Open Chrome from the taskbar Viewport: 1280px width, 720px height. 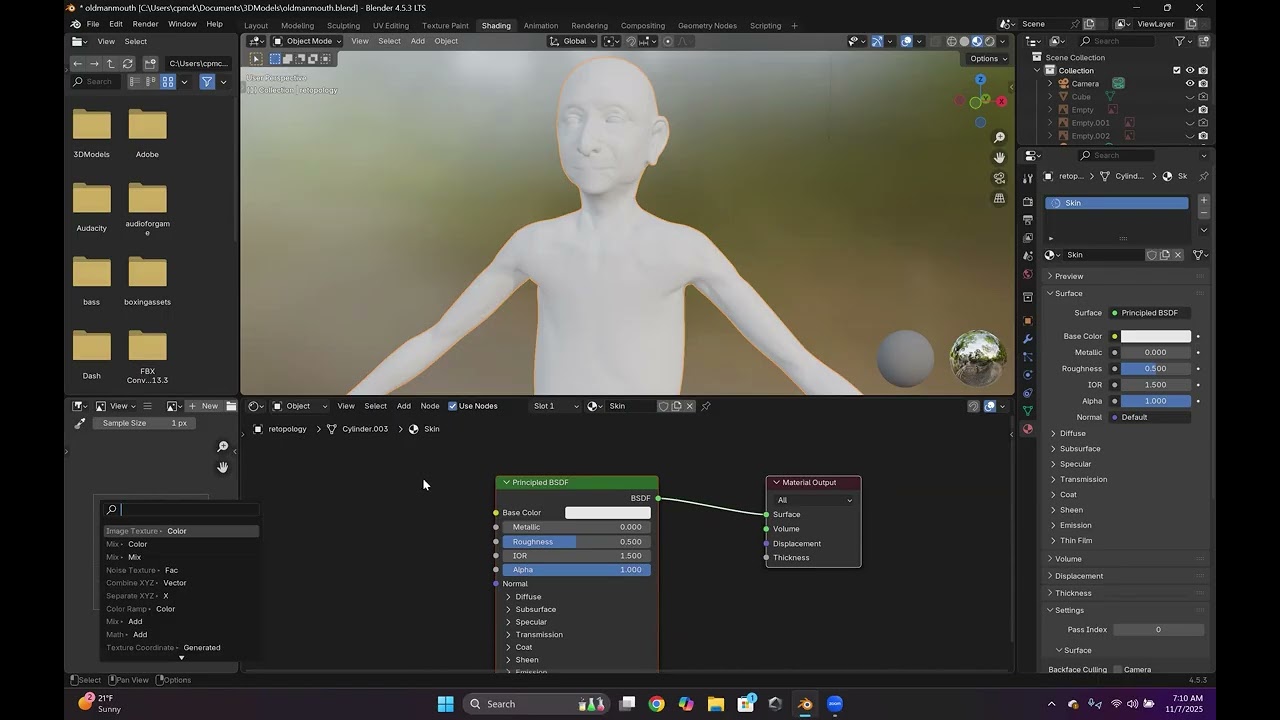point(656,704)
